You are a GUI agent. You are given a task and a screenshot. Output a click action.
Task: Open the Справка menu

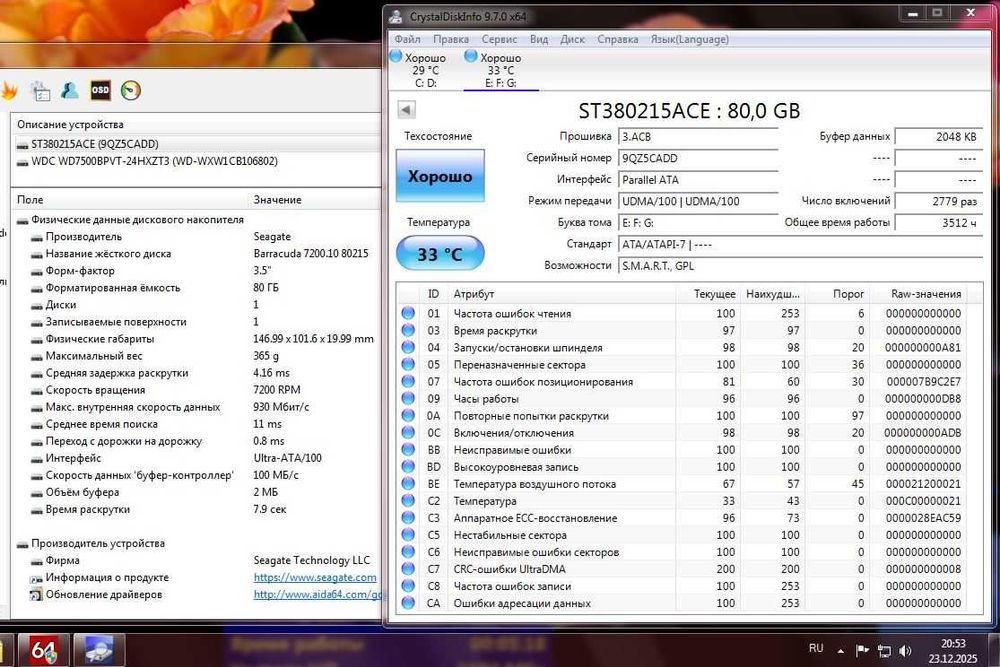click(617, 40)
